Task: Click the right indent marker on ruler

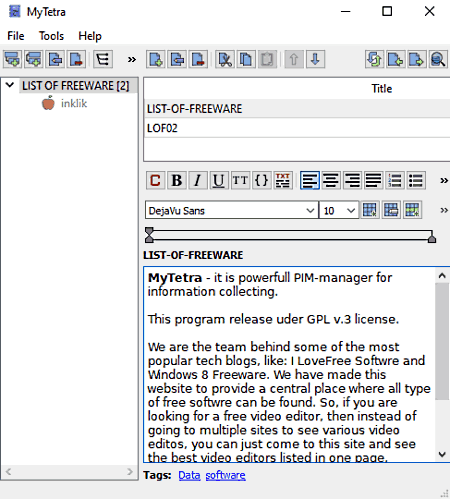Action: pos(432,238)
